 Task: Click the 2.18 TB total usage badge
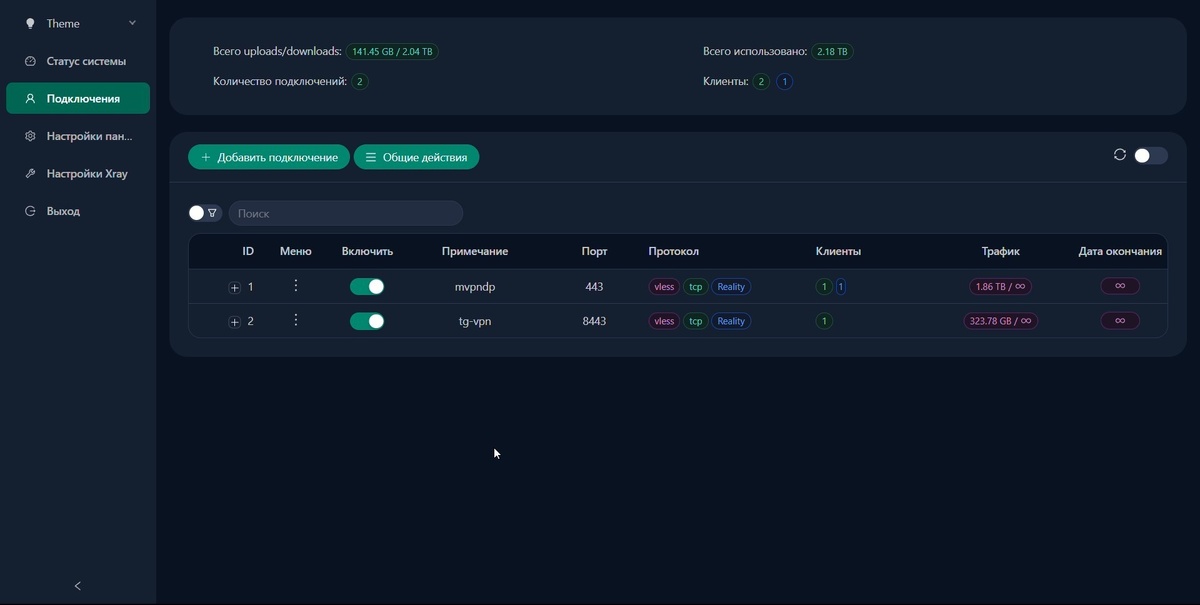(832, 51)
